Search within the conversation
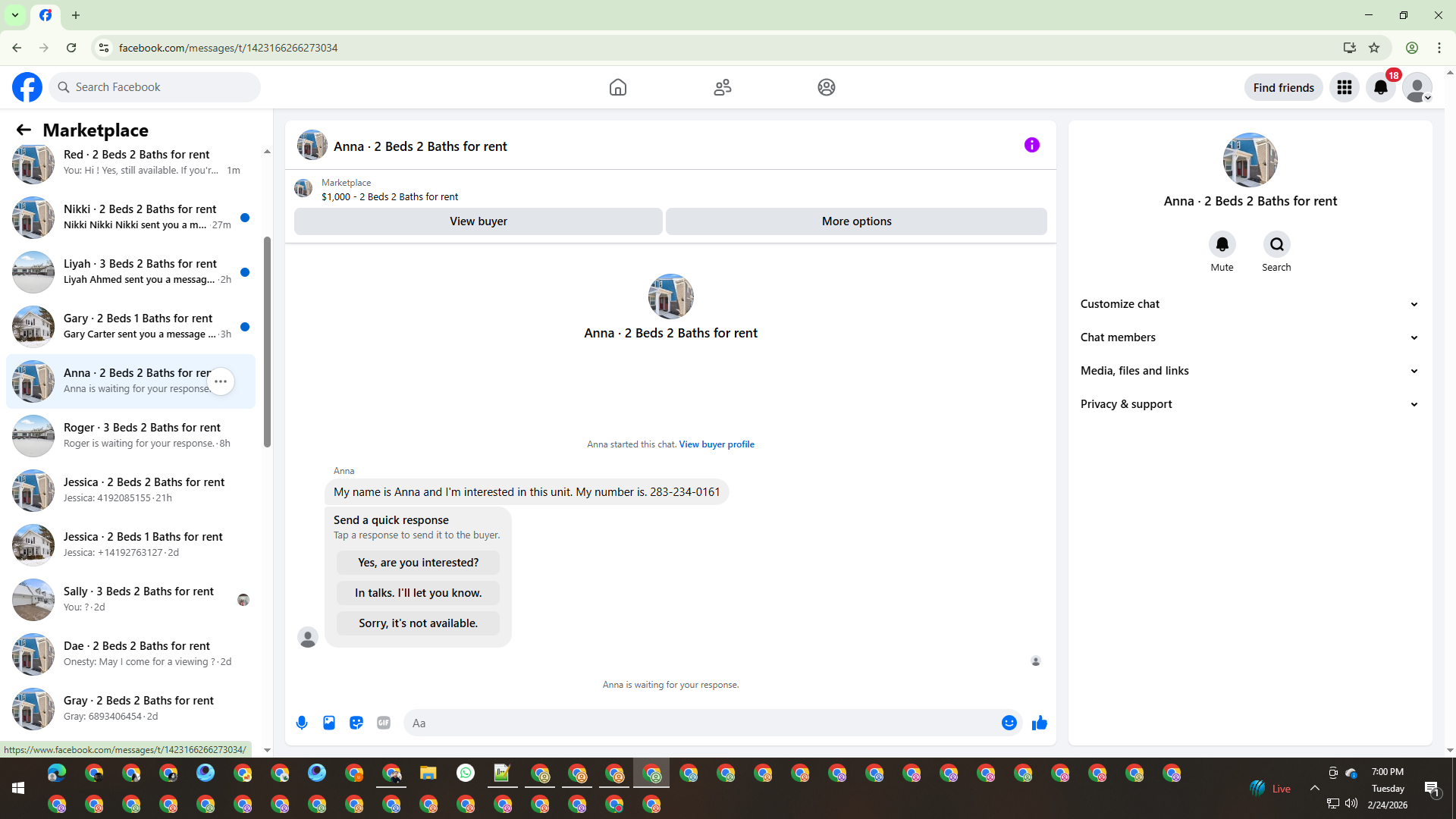This screenshot has width=1456, height=819. pos(1276,245)
